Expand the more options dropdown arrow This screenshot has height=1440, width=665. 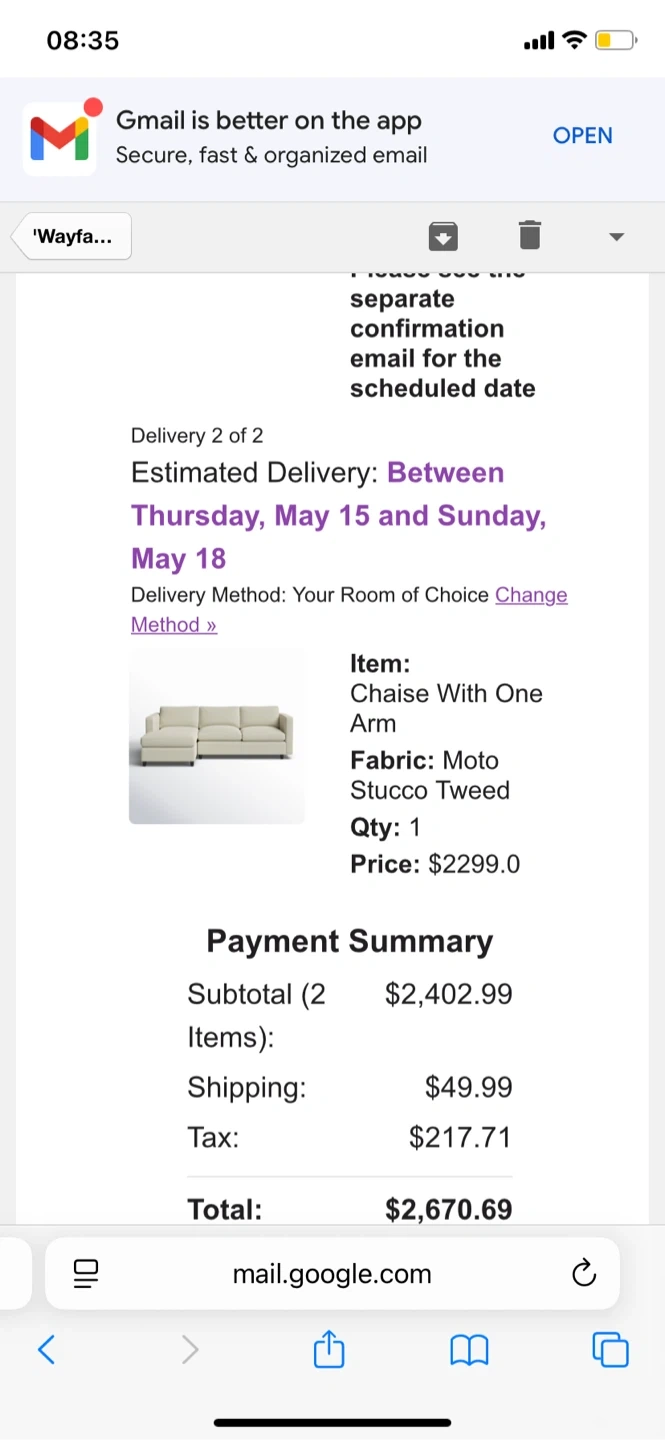(616, 237)
